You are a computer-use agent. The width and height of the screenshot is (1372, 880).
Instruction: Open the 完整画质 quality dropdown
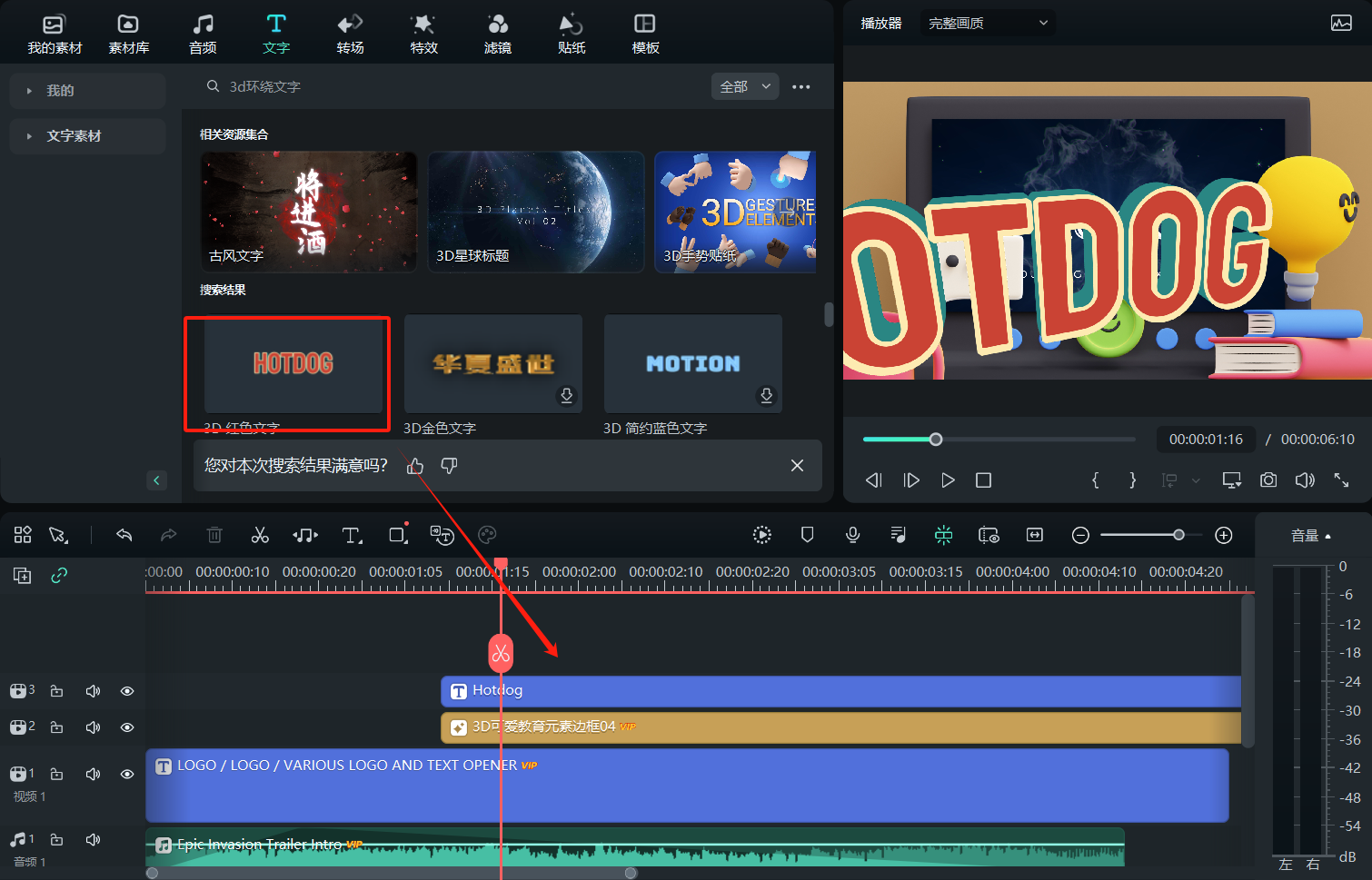988,23
